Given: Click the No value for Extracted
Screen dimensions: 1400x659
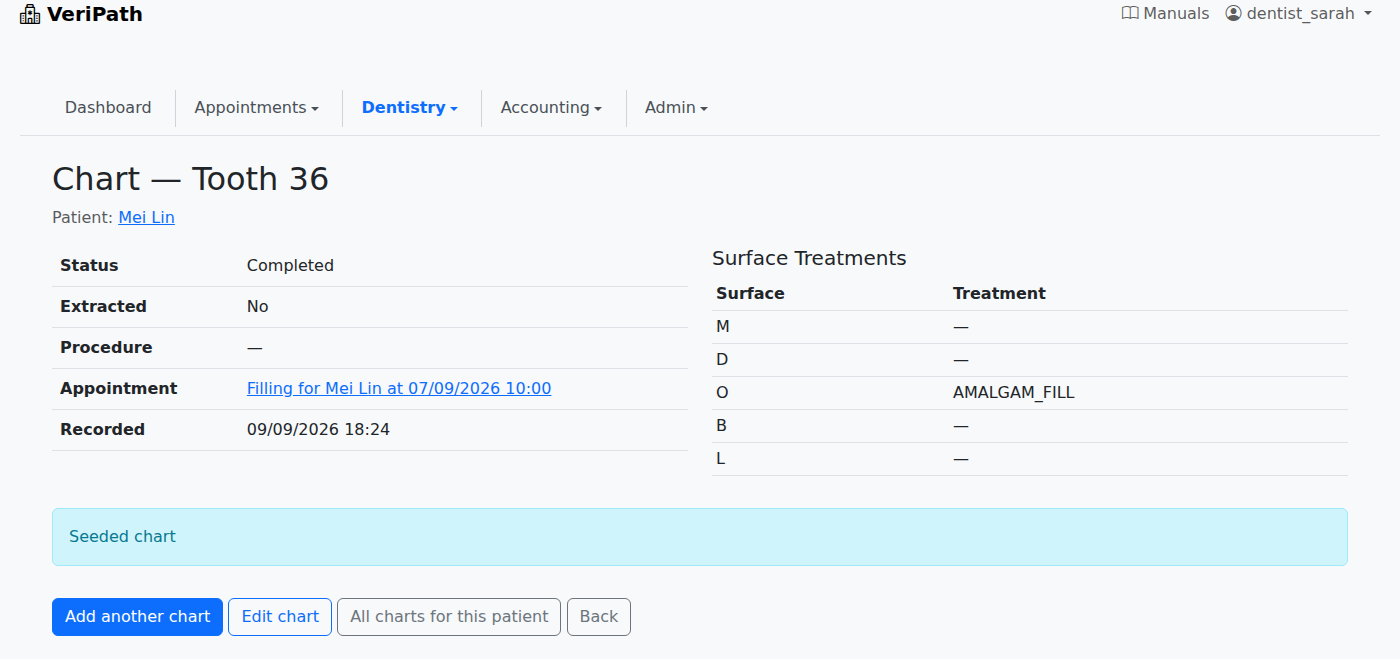Looking at the screenshot, I should [x=257, y=306].
